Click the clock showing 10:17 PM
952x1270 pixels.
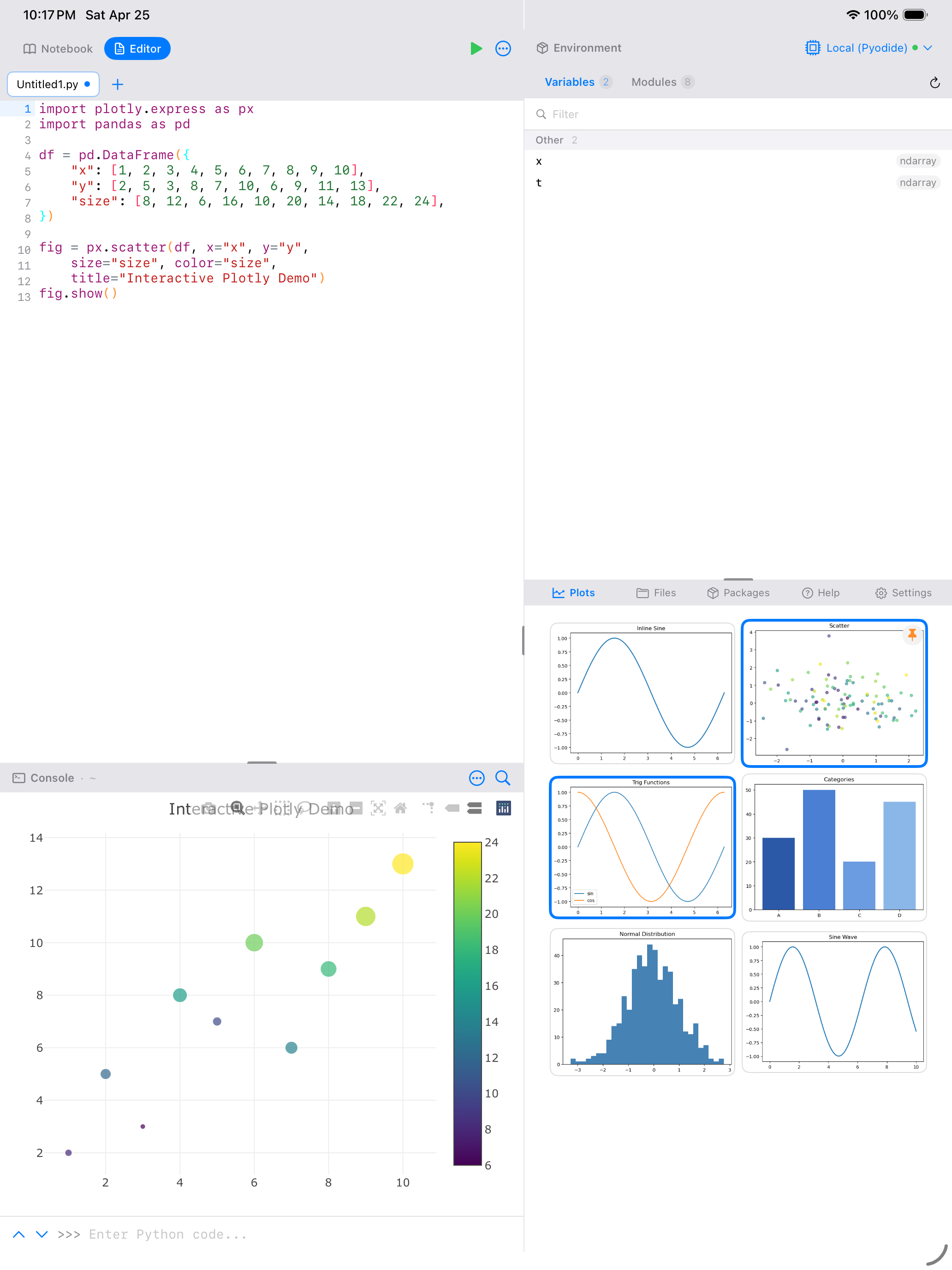point(49,15)
